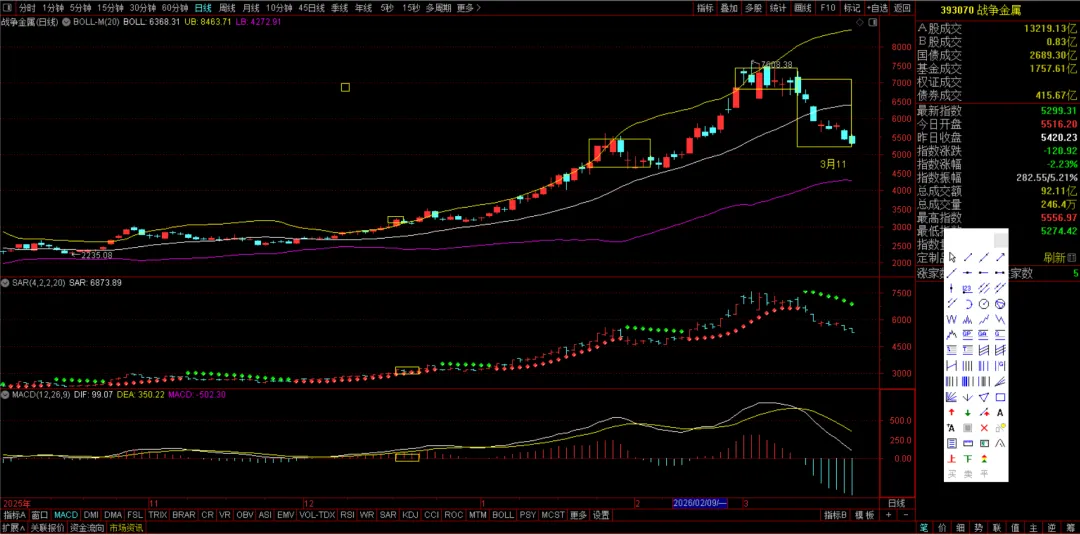The image size is (1080, 535).
Task: Open F10 company info
Action: [827, 8]
